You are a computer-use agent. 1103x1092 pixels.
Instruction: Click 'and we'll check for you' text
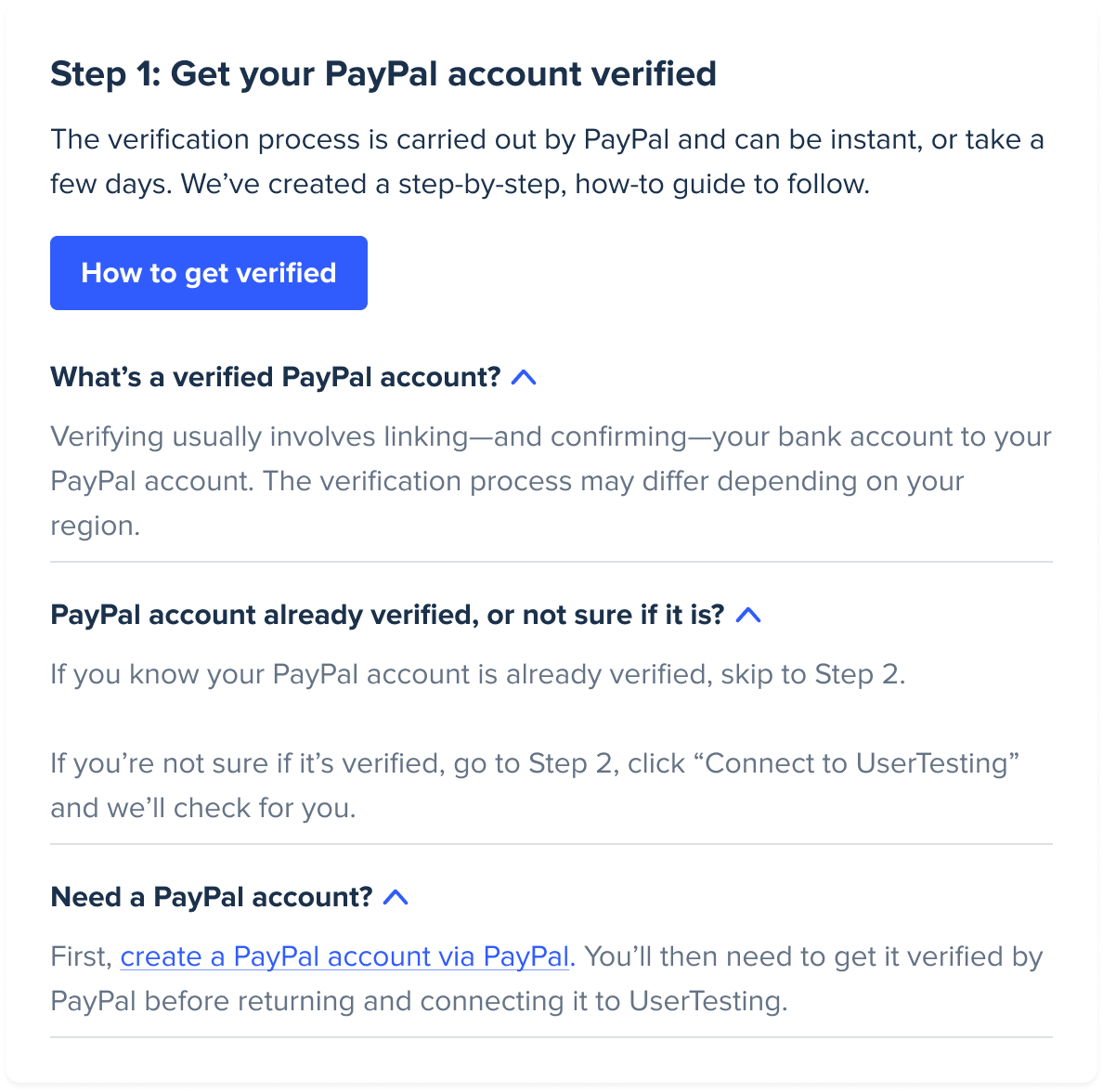click(202, 808)
